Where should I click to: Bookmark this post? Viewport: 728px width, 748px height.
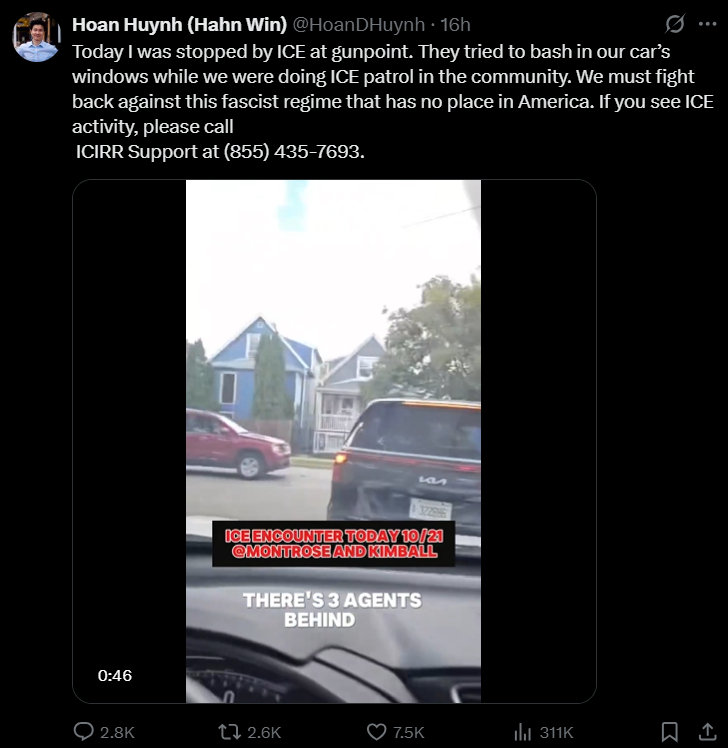pos(670,731)
